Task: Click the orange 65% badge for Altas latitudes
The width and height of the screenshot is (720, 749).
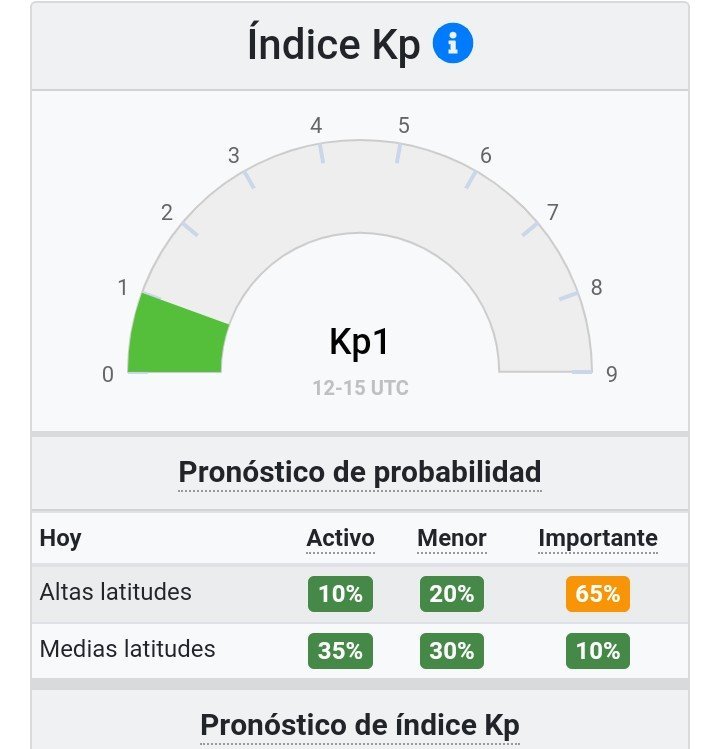Action: [598, 594]
